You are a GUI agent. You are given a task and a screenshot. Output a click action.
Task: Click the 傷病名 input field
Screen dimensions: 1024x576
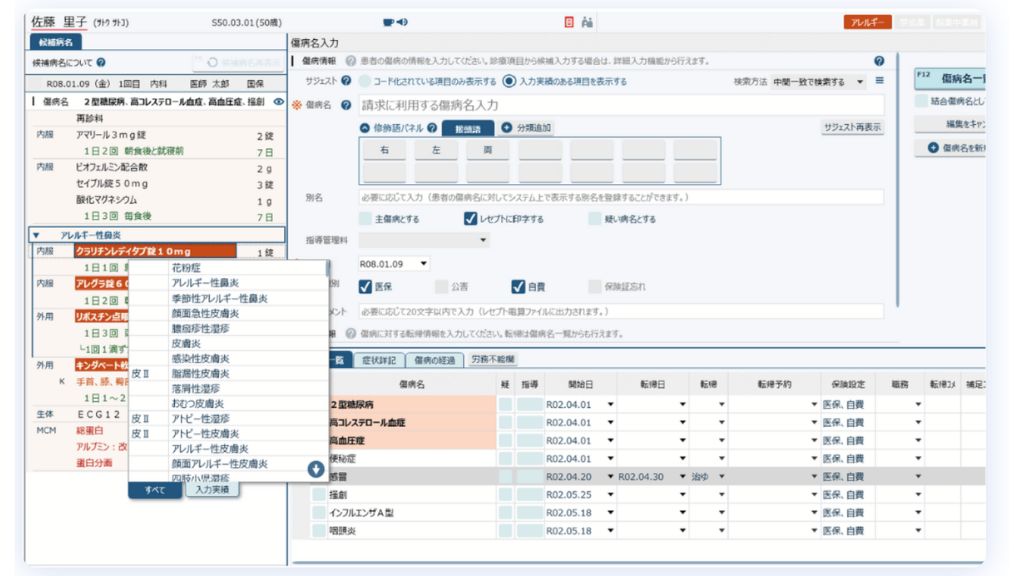[x=620, y=105]
